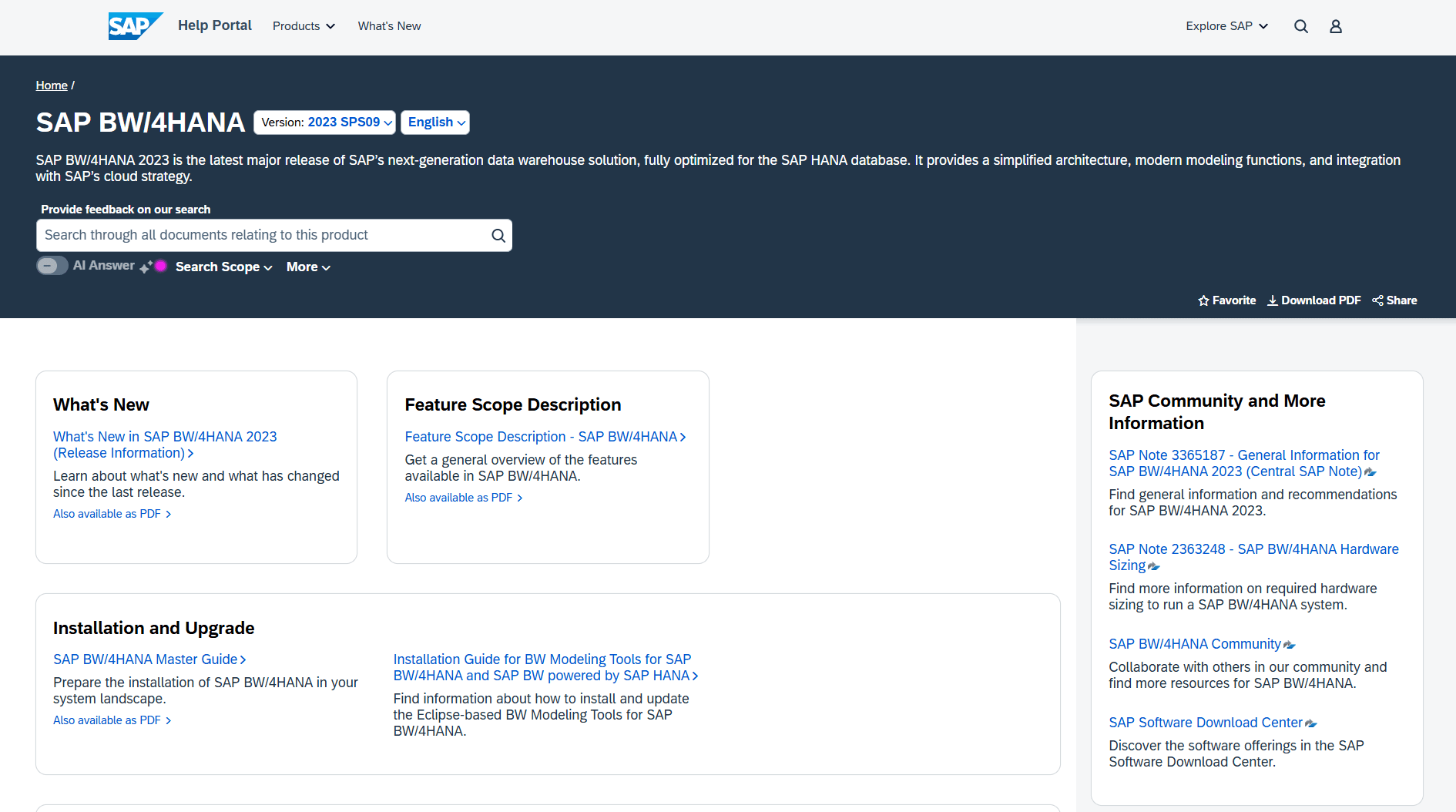This screenshot has width=1456, height=812.
Task: Open What's New in SAP BW/4HANA 2023 link
Action: (x=165, y=445)
